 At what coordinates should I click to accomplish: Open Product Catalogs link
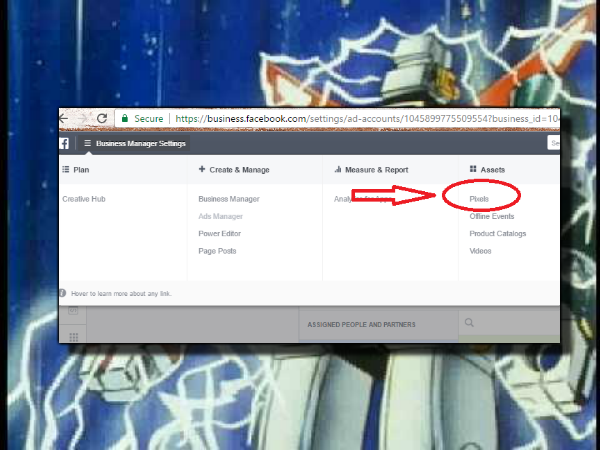pyautogui.click(x=498, y=233)
